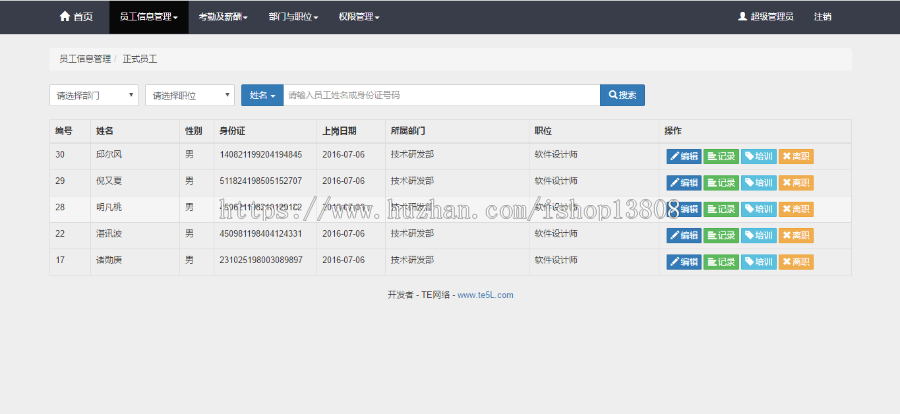This screenshot has width=900, height=414.
Task: Click the 超级管理员 user account
Action: tap(766, 17)
